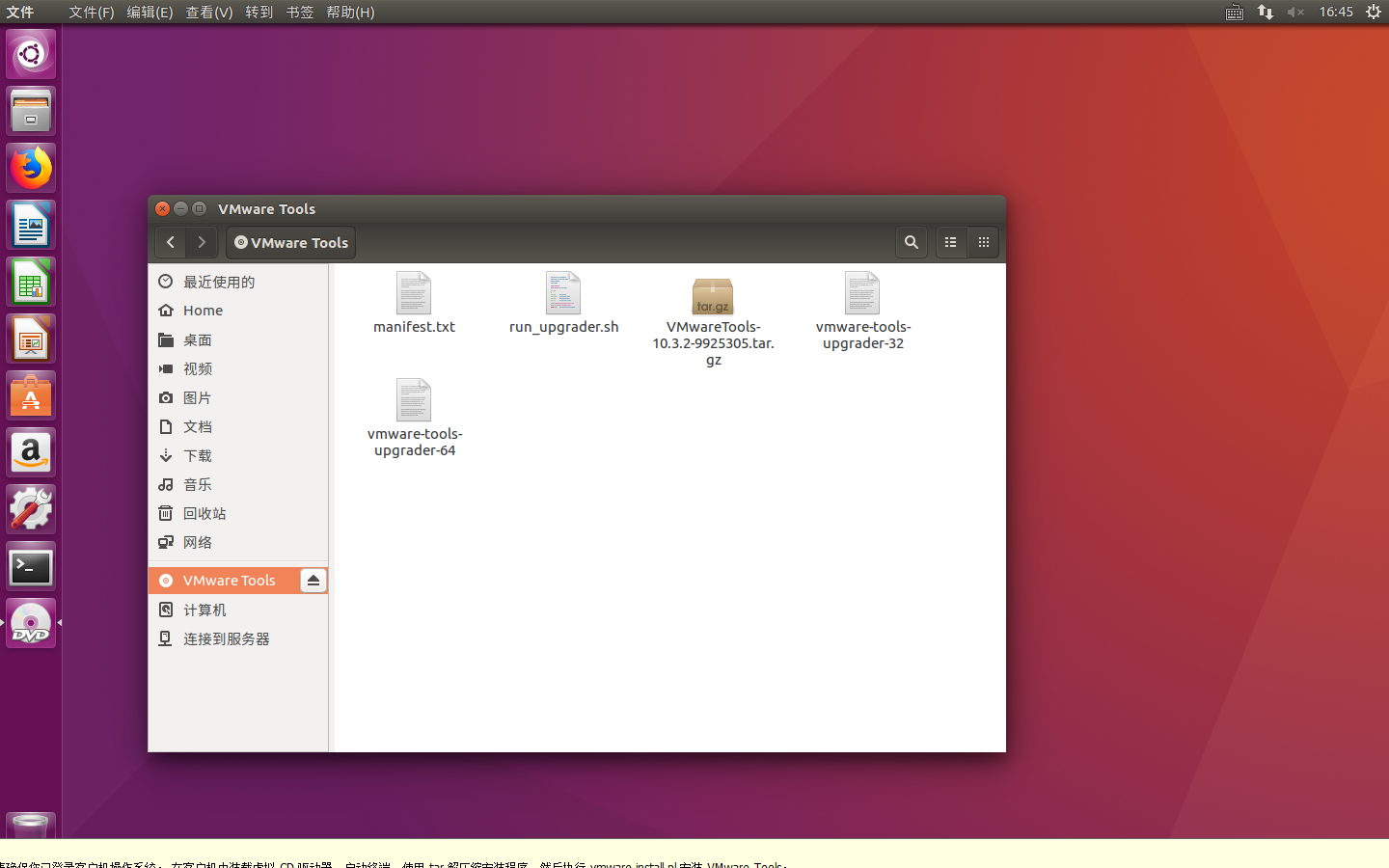Toggle the search bar in the file manager
Screen dimensions: 1389x868
coord(912,242)
